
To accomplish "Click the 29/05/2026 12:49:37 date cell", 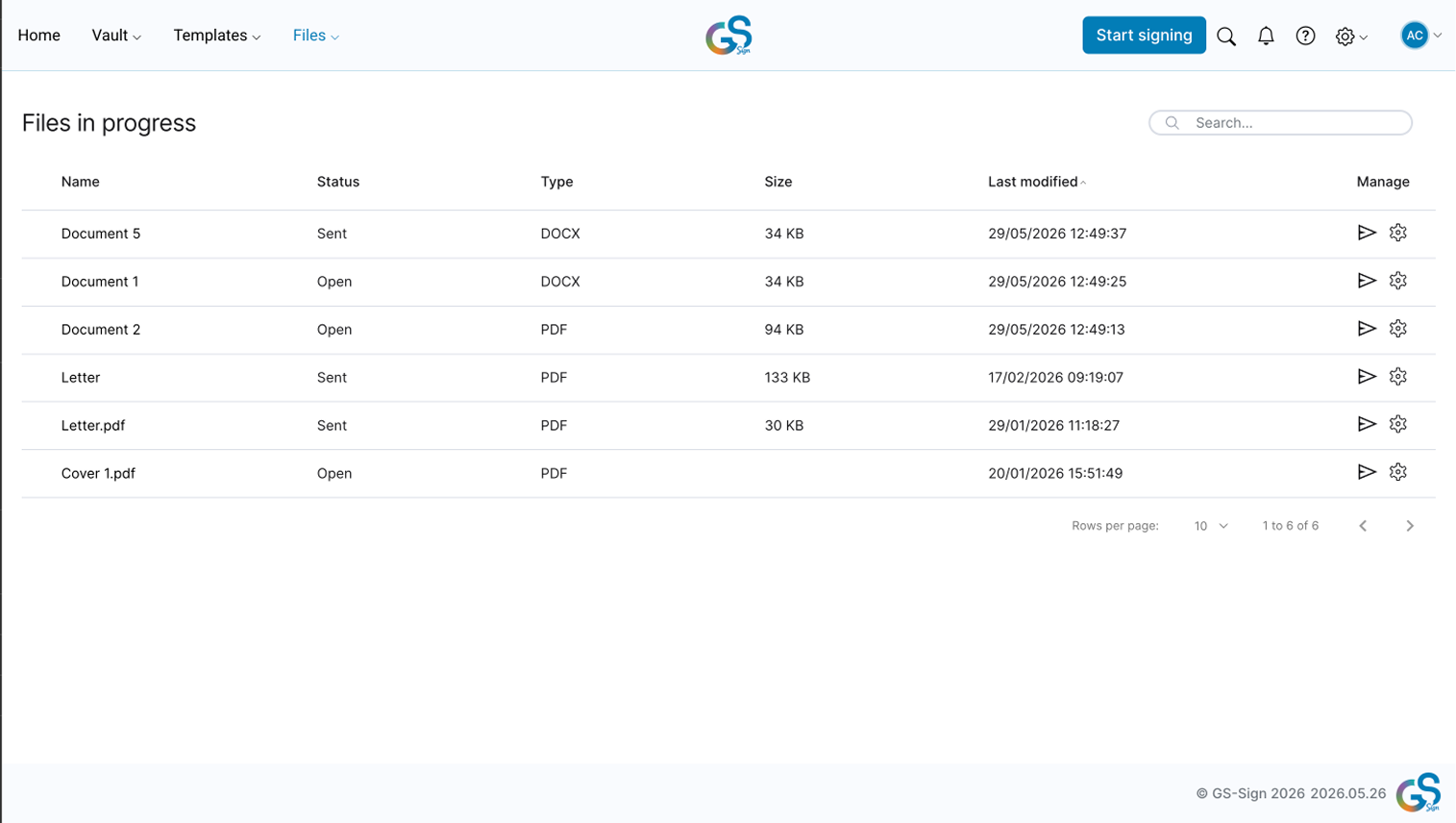I will 1057,234.
